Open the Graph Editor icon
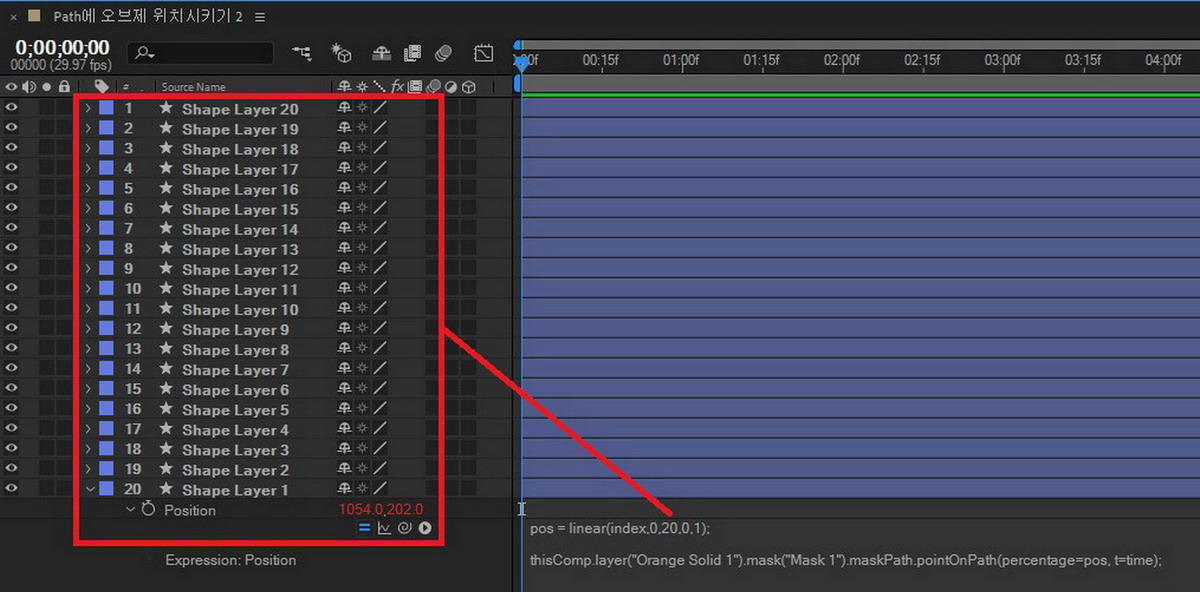Image resolution: width=1200 pixels, height=592 pixels. point(484,52)
